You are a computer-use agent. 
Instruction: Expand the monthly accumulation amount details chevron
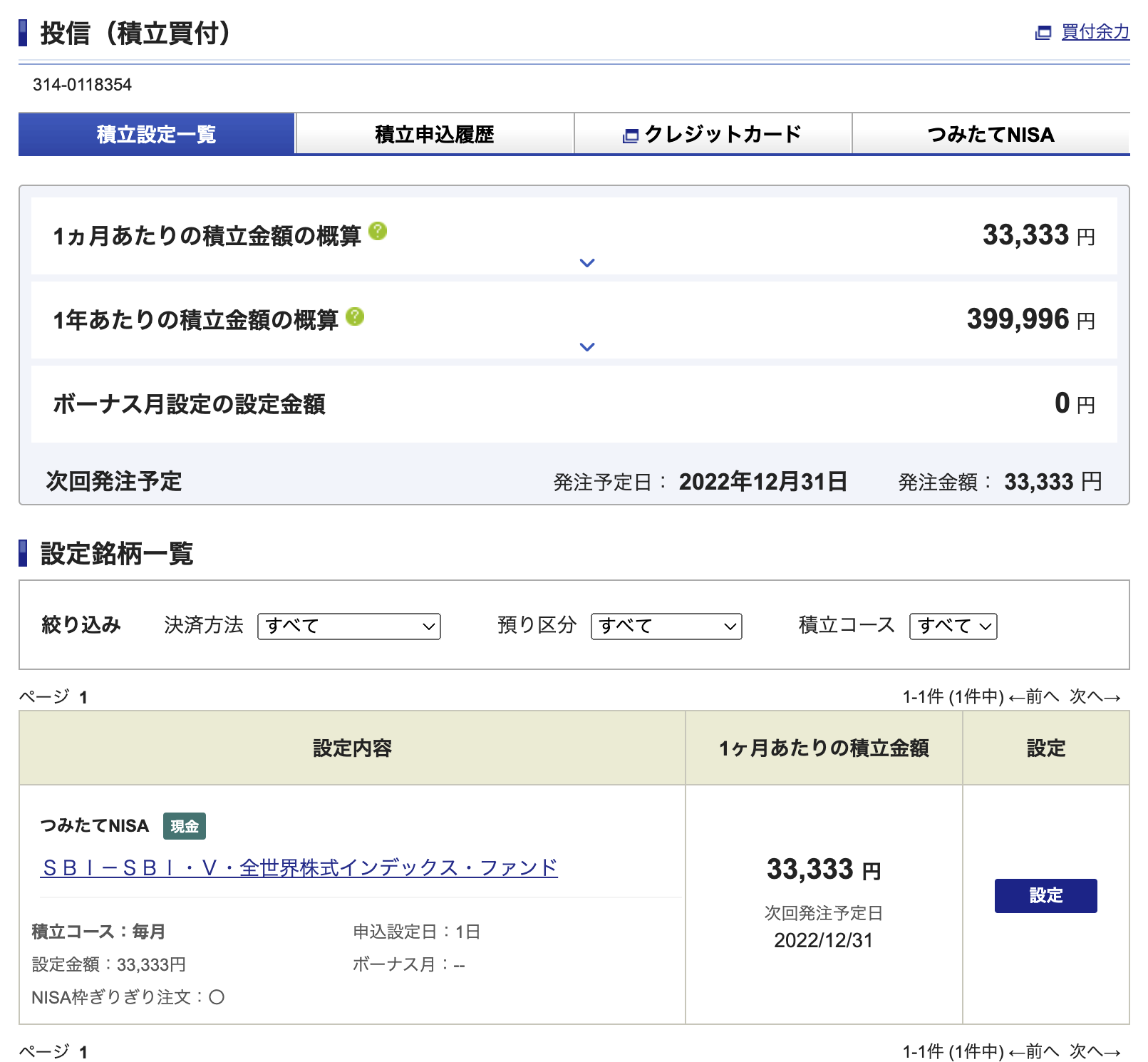click(587, 263)
